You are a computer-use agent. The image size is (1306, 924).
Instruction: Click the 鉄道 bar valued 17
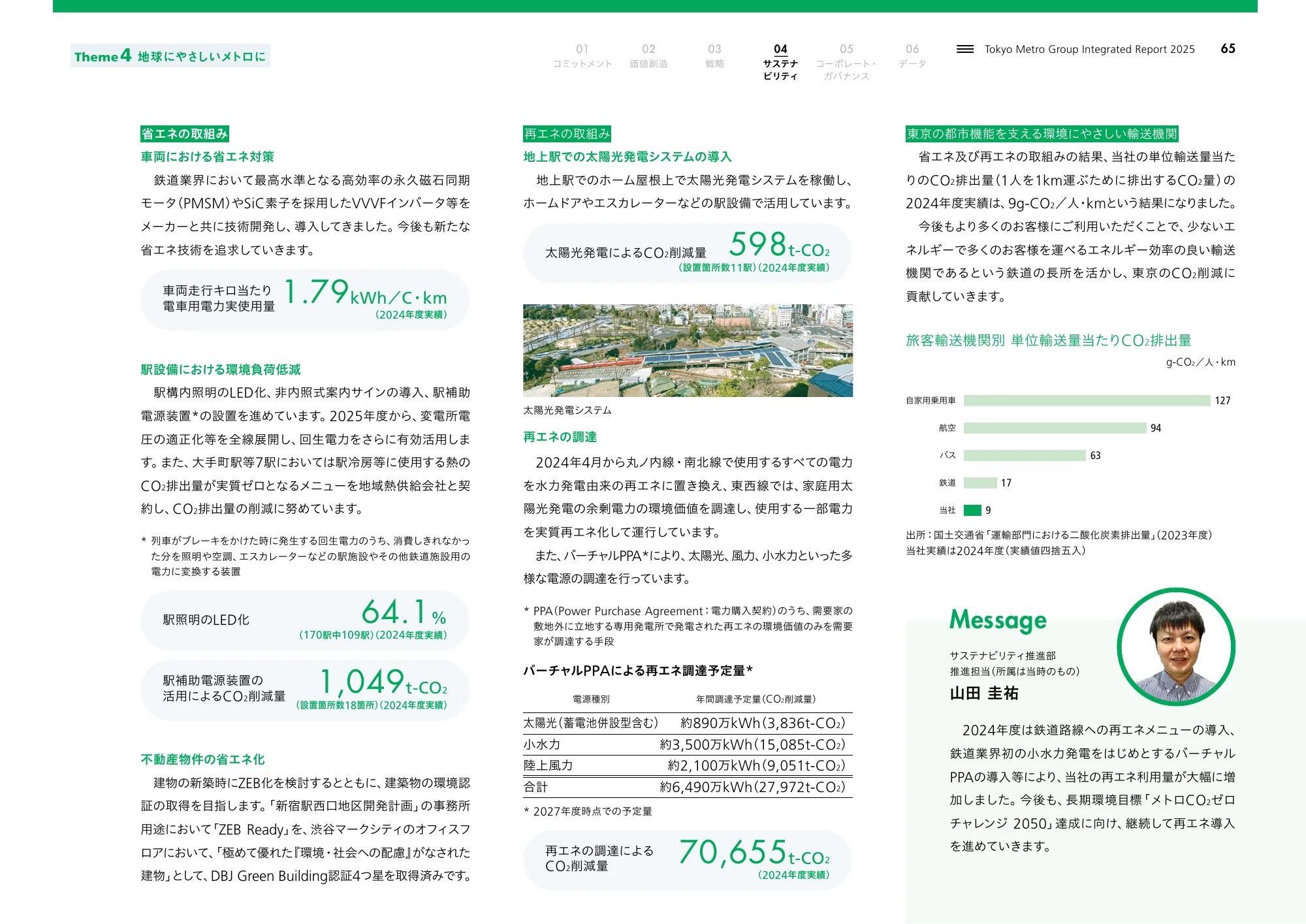(x=980, y=483)
